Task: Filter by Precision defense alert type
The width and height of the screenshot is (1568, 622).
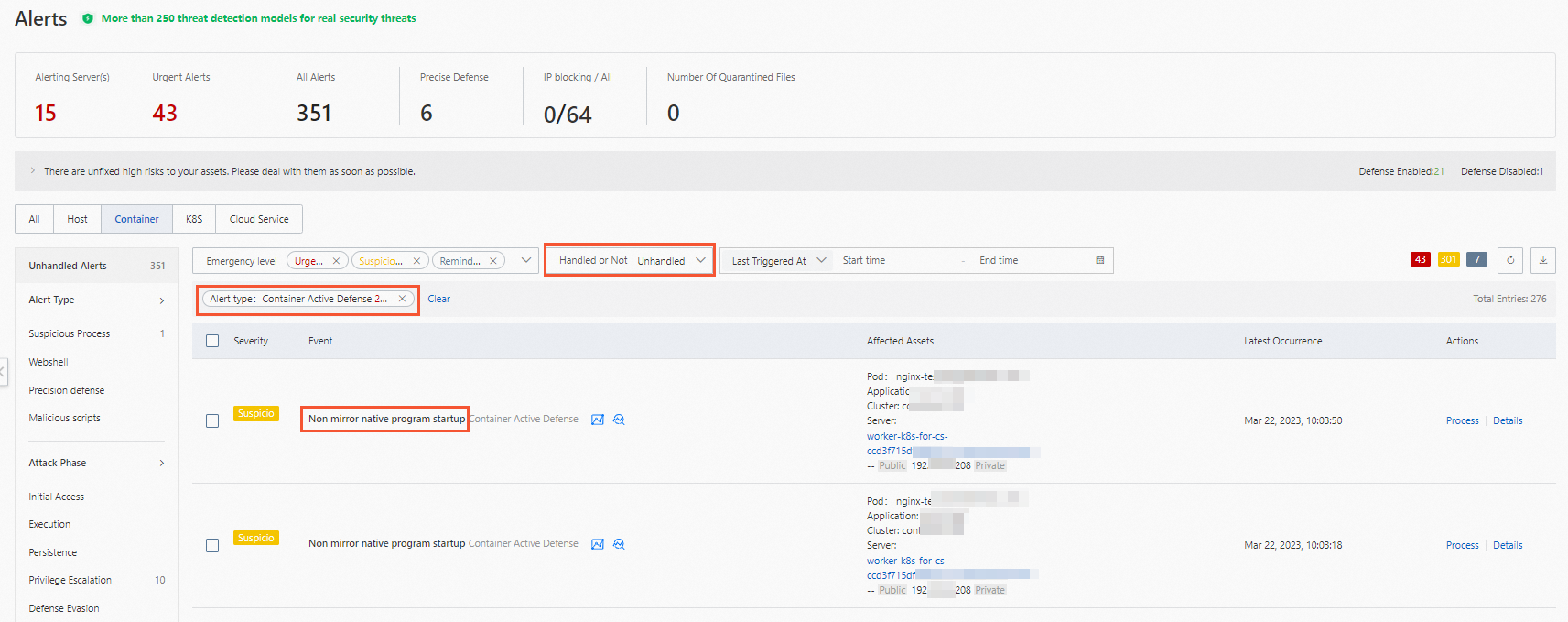Action: [x=67, y=390]
